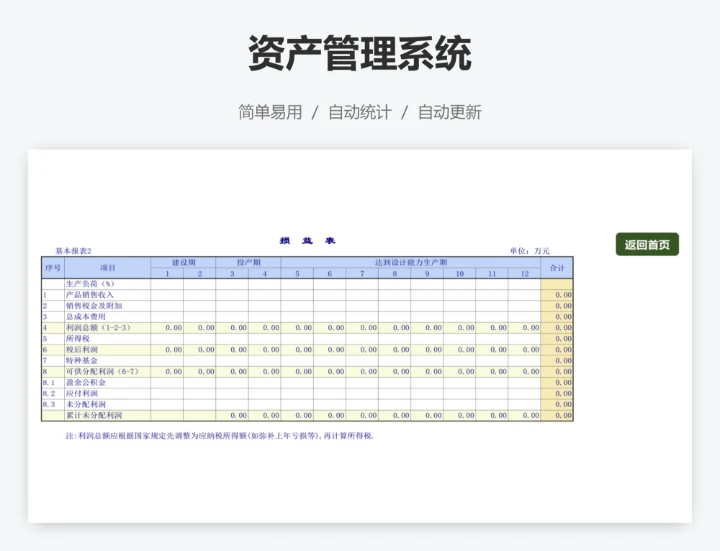Click the 返回首页 button
720x551 pixels.
click(x=647, y=244)
